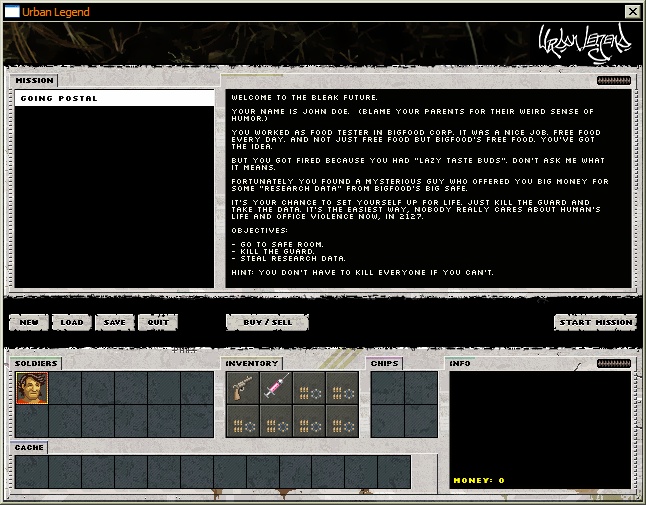
Task: Open the Cache tab
Action: click(x=29, y=447)
